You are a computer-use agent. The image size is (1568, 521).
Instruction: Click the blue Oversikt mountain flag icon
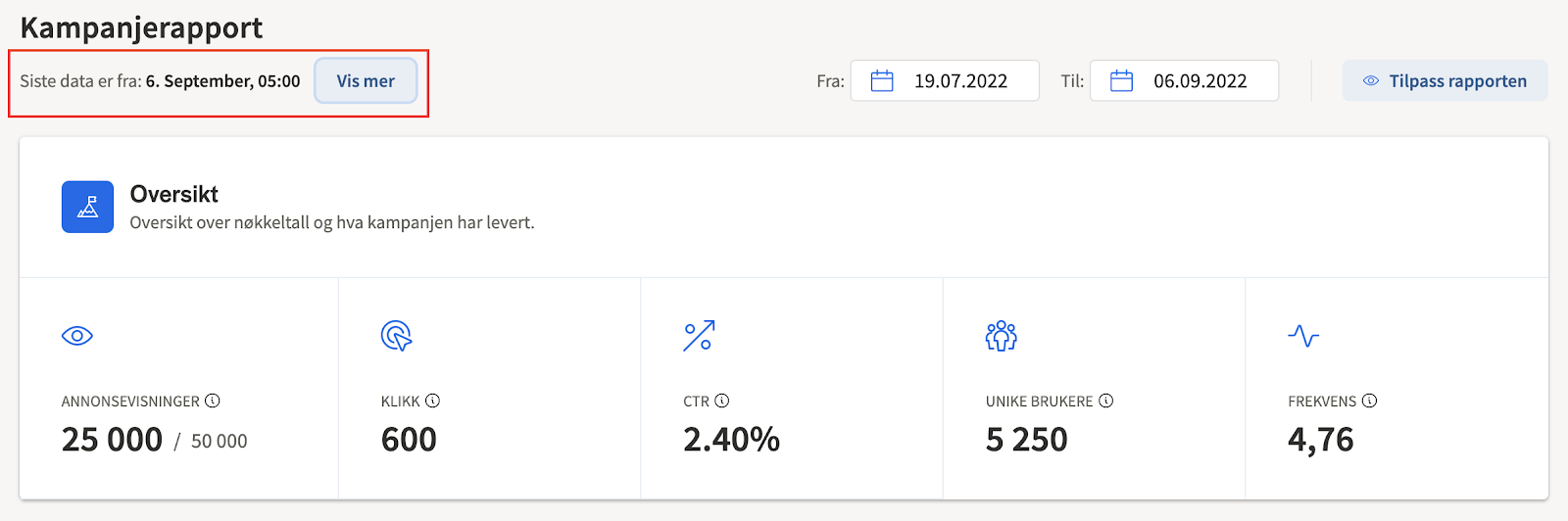pos(87,207)
